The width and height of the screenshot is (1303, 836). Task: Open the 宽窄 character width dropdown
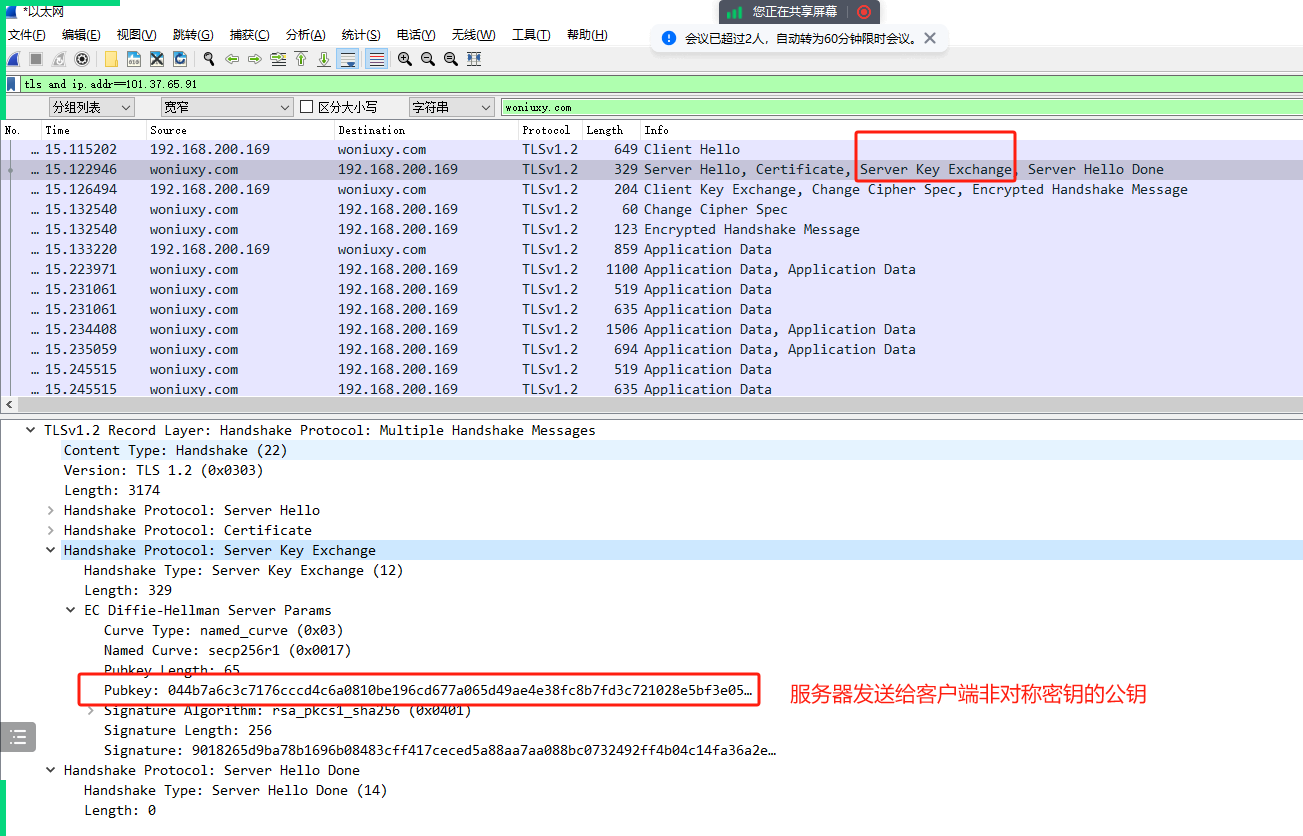click(x=227, y=107)
